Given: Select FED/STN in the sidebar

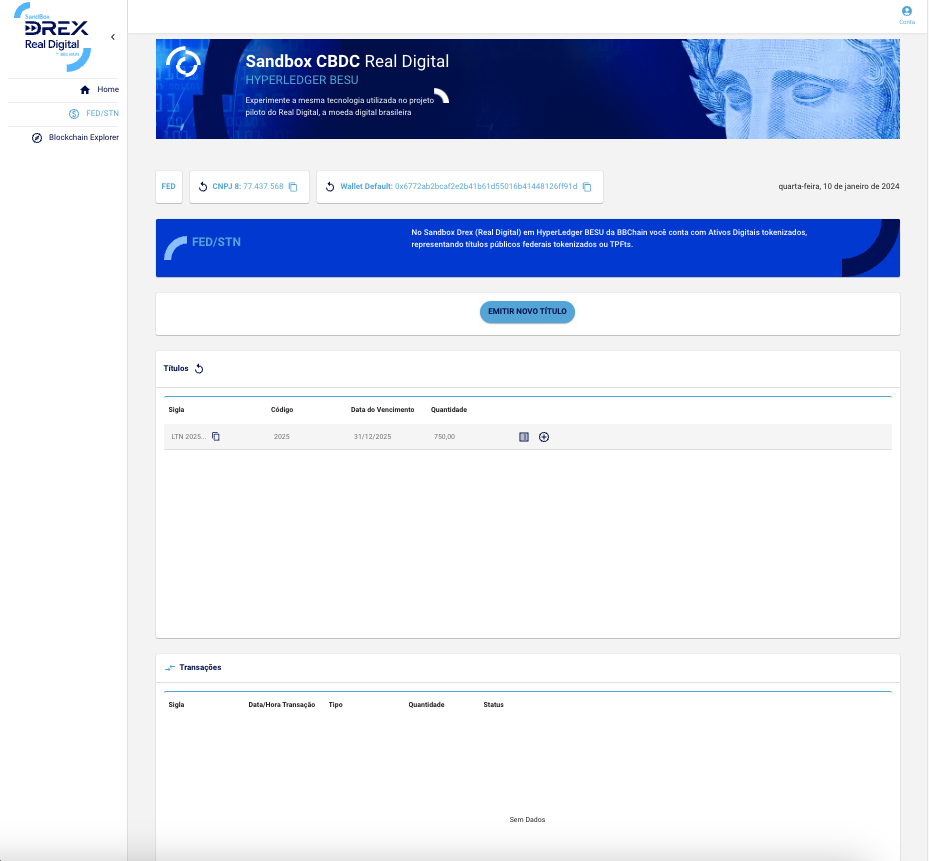Looking at the screenshot, I should (94, 114).
